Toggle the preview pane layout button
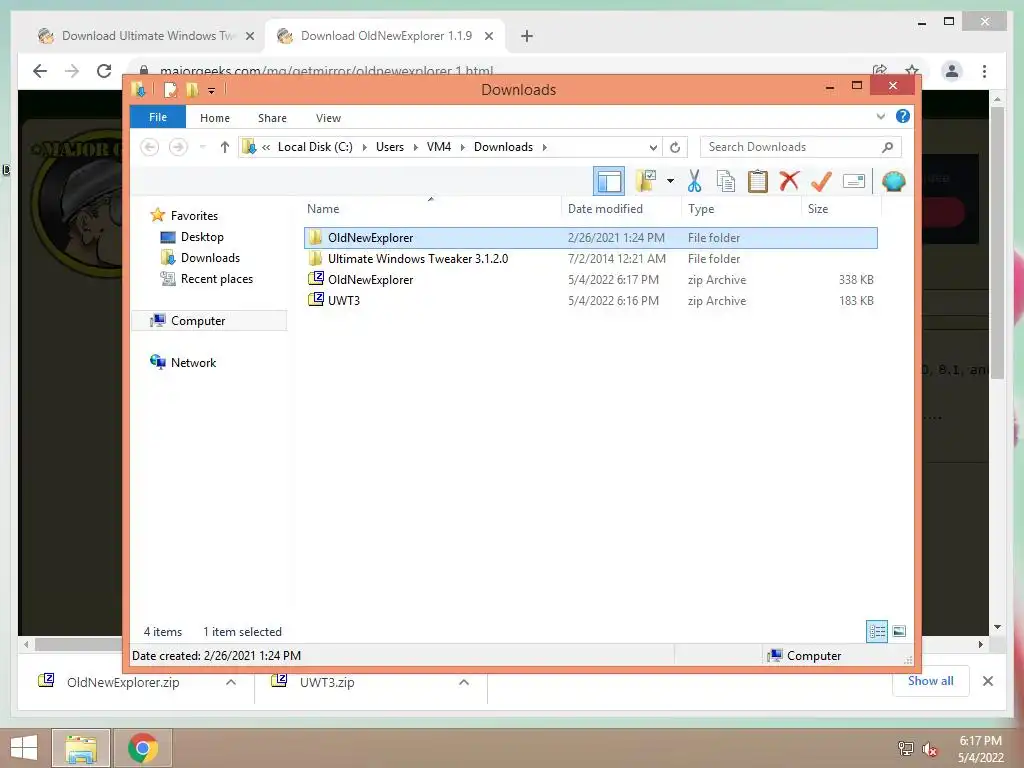Screen dimensions: 1024x768 click(x=609, y=181)
